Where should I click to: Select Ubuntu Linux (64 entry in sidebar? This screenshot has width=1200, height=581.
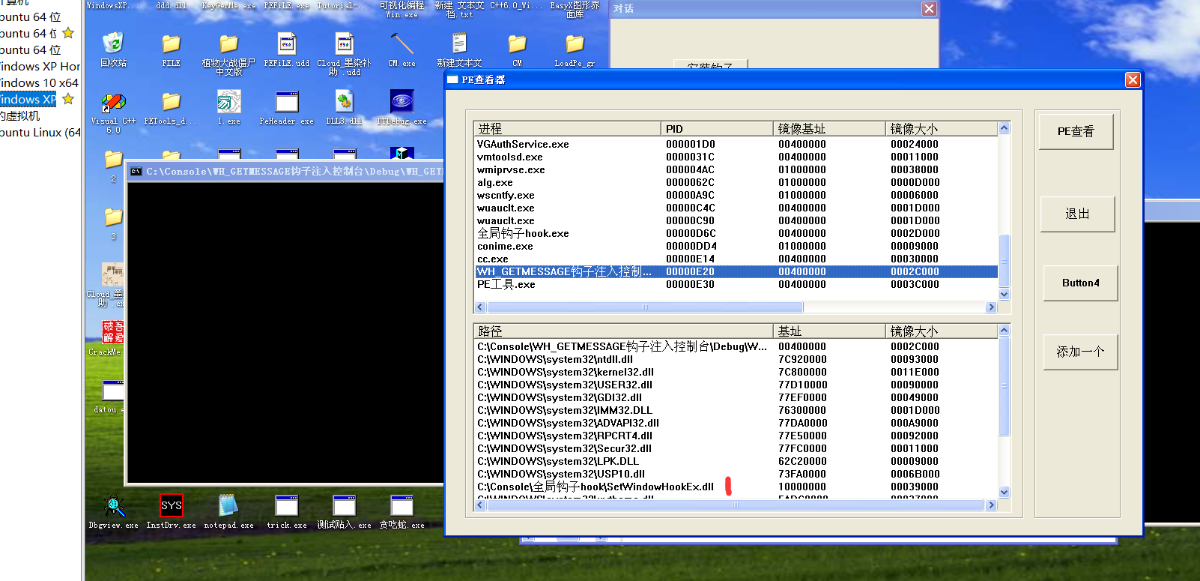(x=40, y=132)
